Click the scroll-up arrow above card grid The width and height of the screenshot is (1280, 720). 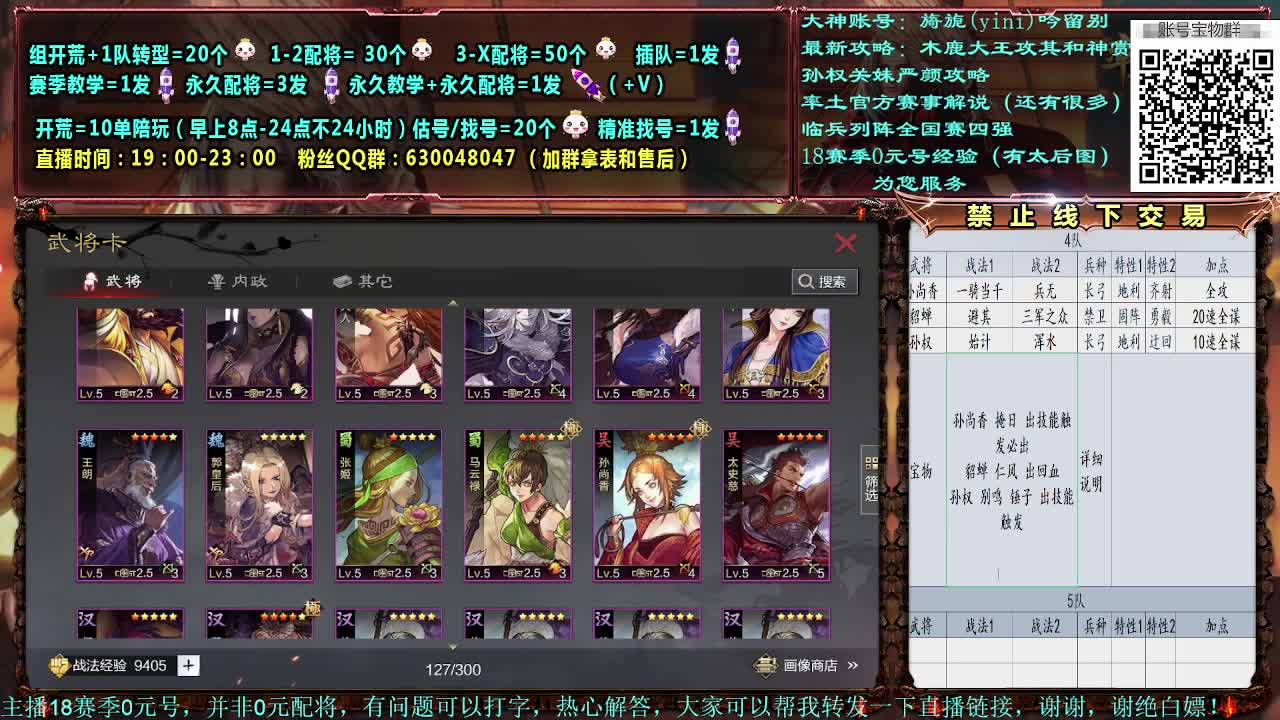pyautogui.click(x=453, y=302)
